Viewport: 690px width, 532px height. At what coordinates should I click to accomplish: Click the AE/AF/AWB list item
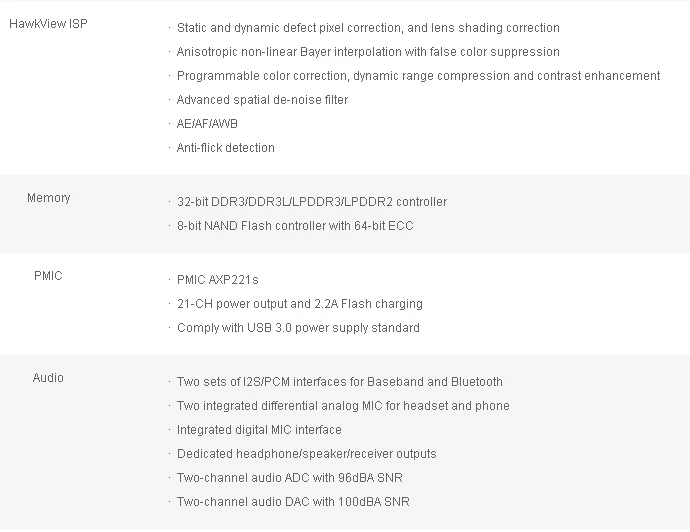point(207,124)
